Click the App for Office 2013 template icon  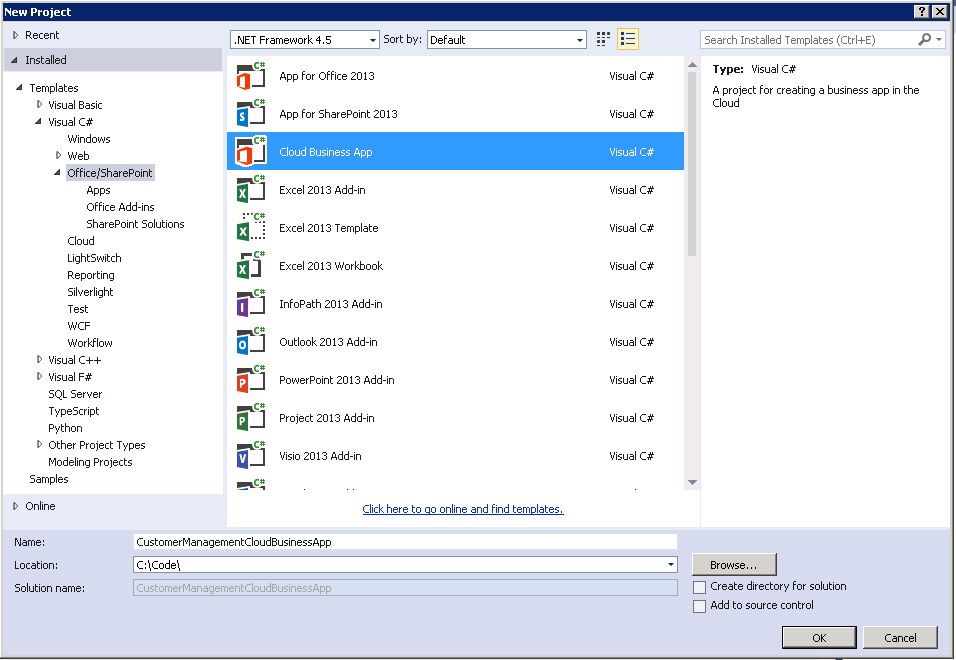[x=251, y=76]
